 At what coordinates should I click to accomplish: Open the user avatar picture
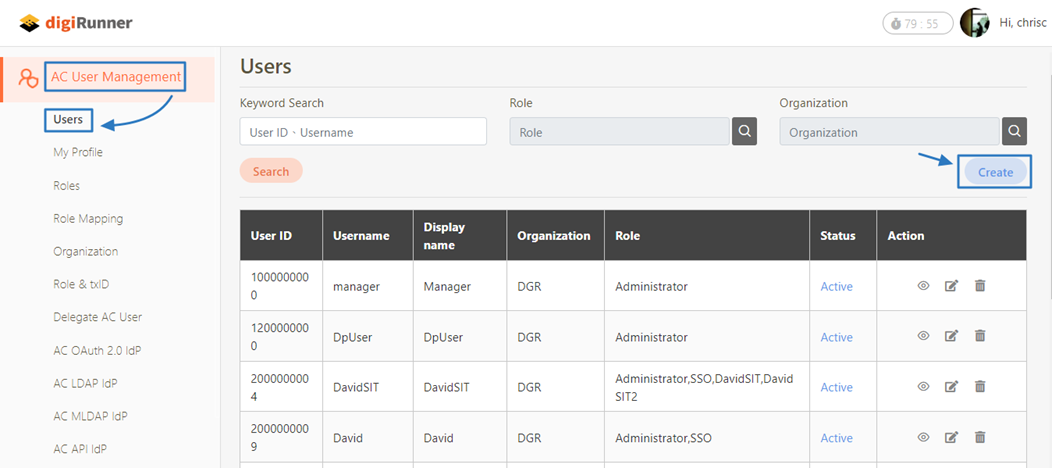click(x=974, y=23)
